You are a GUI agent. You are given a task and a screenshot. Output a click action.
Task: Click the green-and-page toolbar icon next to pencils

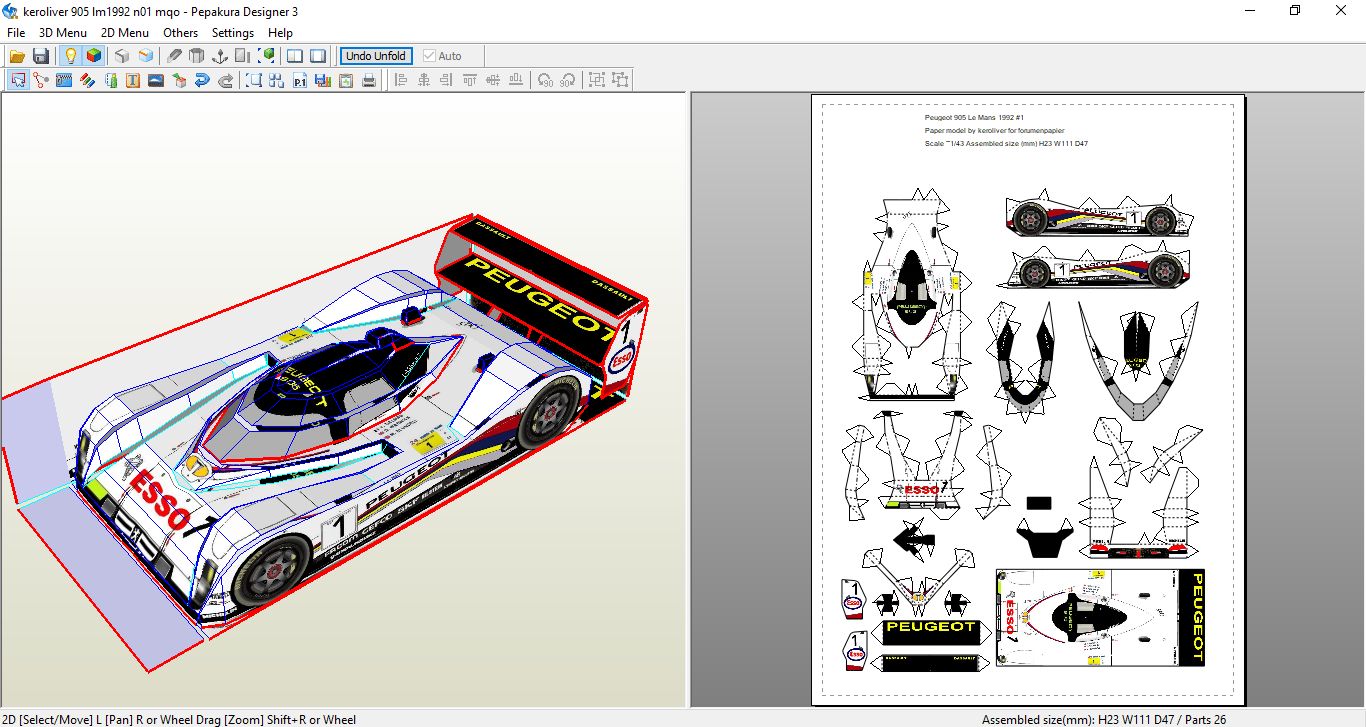pyautogui.click(x=110, y=80)
